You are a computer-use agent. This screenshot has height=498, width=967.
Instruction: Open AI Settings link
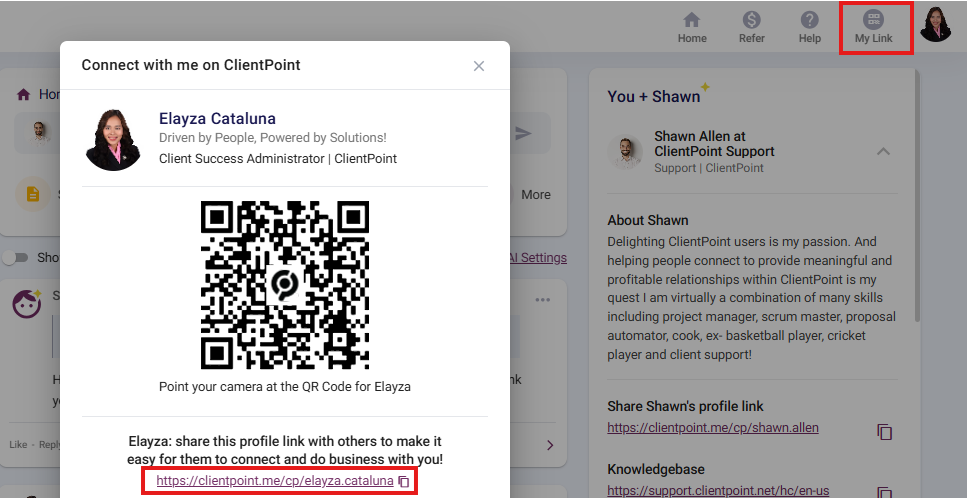[538, 258]
